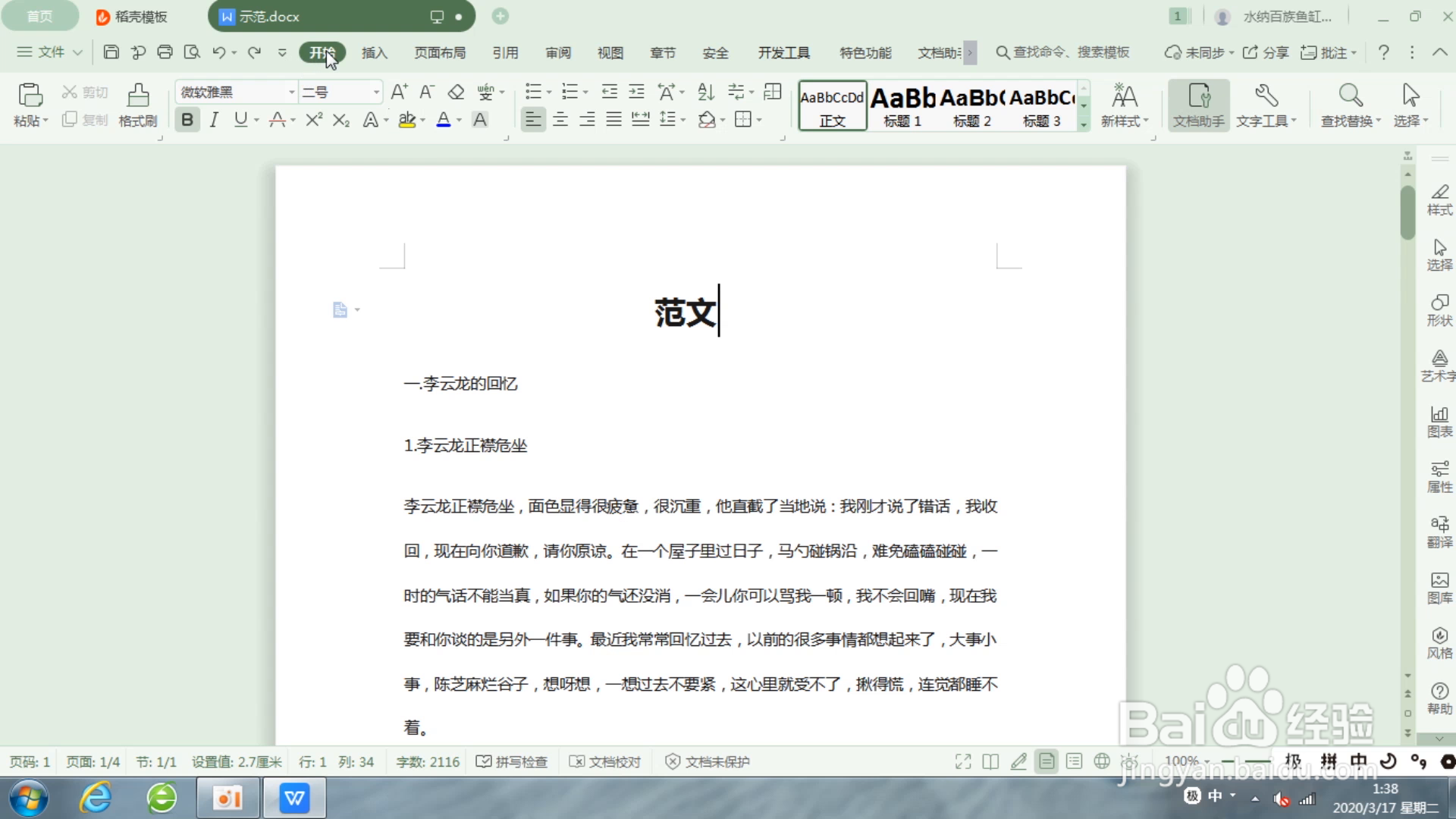This screenshot has width=1456, height=819.
Task: Open the 艺术字 WordArt panel in sidebar
Action: [x=1439, y=366]
